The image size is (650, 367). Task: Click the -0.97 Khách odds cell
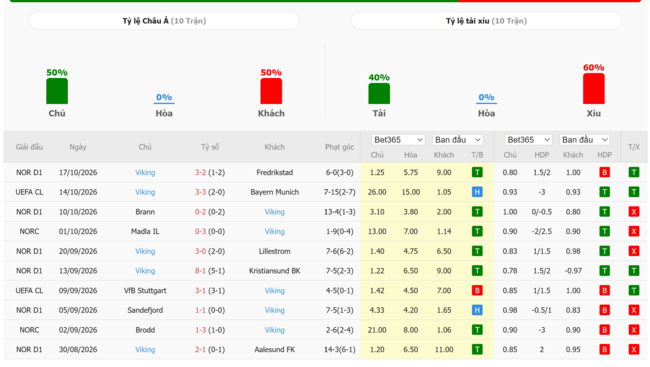click(573, 271)
